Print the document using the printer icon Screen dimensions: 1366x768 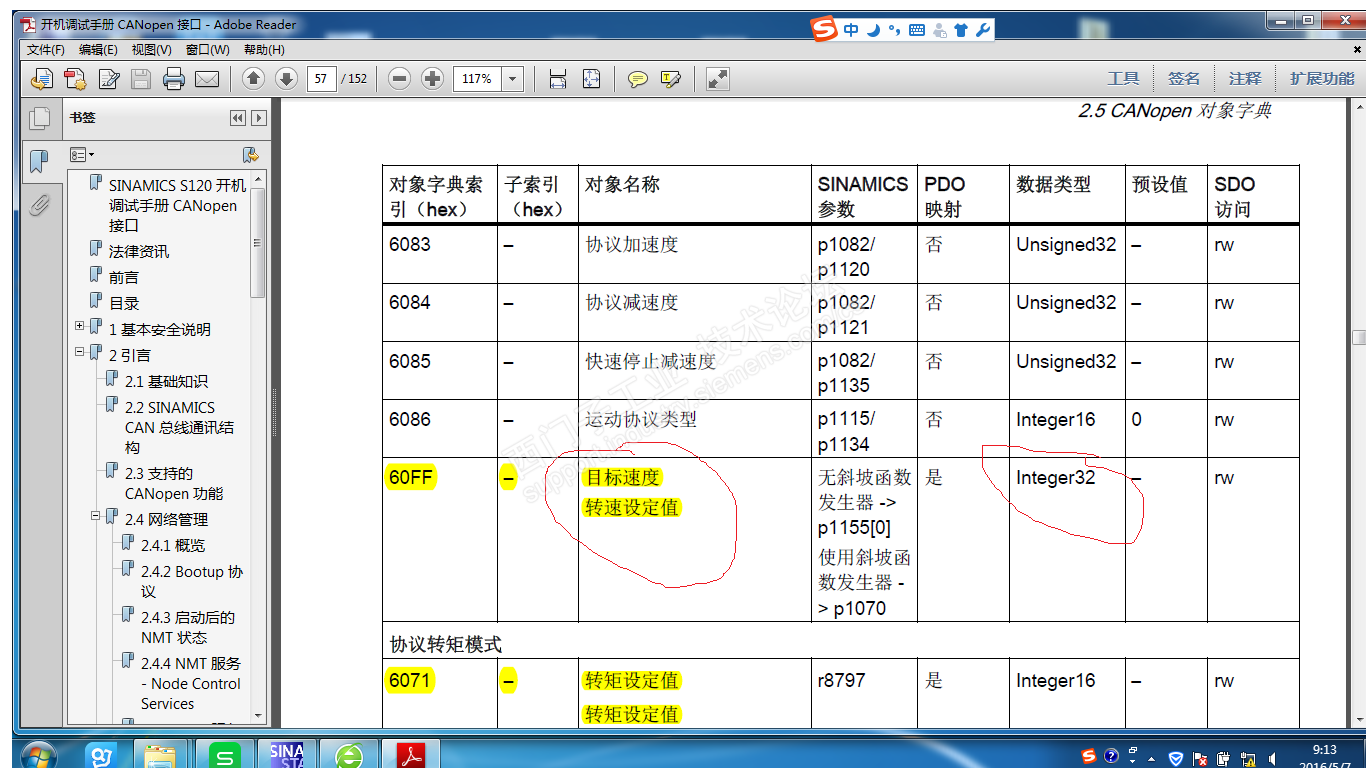click(174, 78)
